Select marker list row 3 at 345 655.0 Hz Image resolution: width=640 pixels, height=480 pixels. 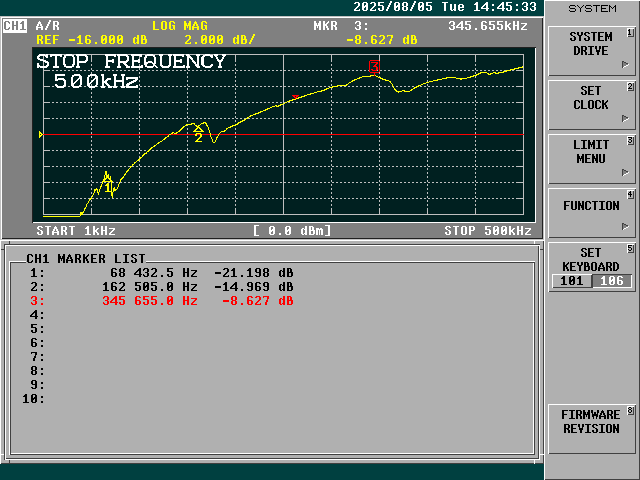pos(160,300)
